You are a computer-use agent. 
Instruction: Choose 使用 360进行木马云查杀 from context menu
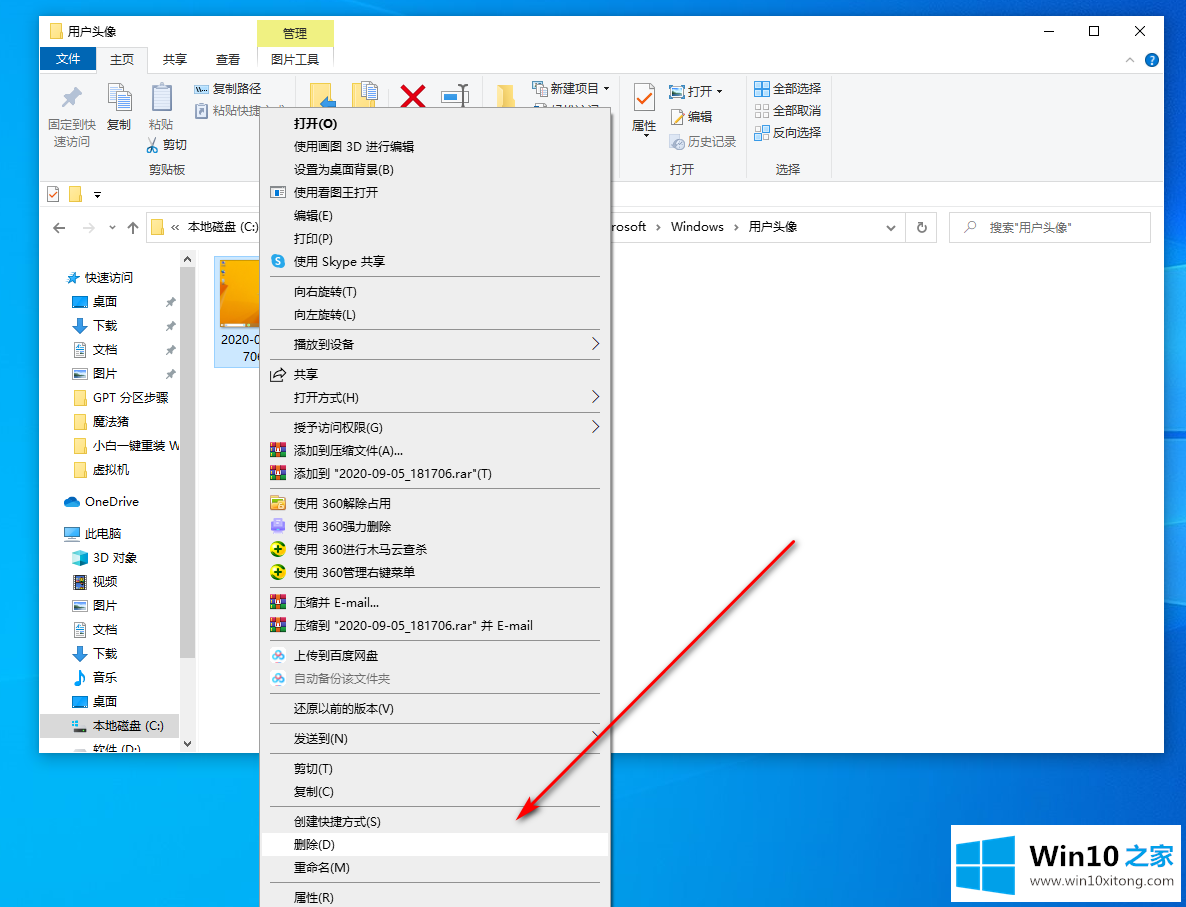pos(435,549)
